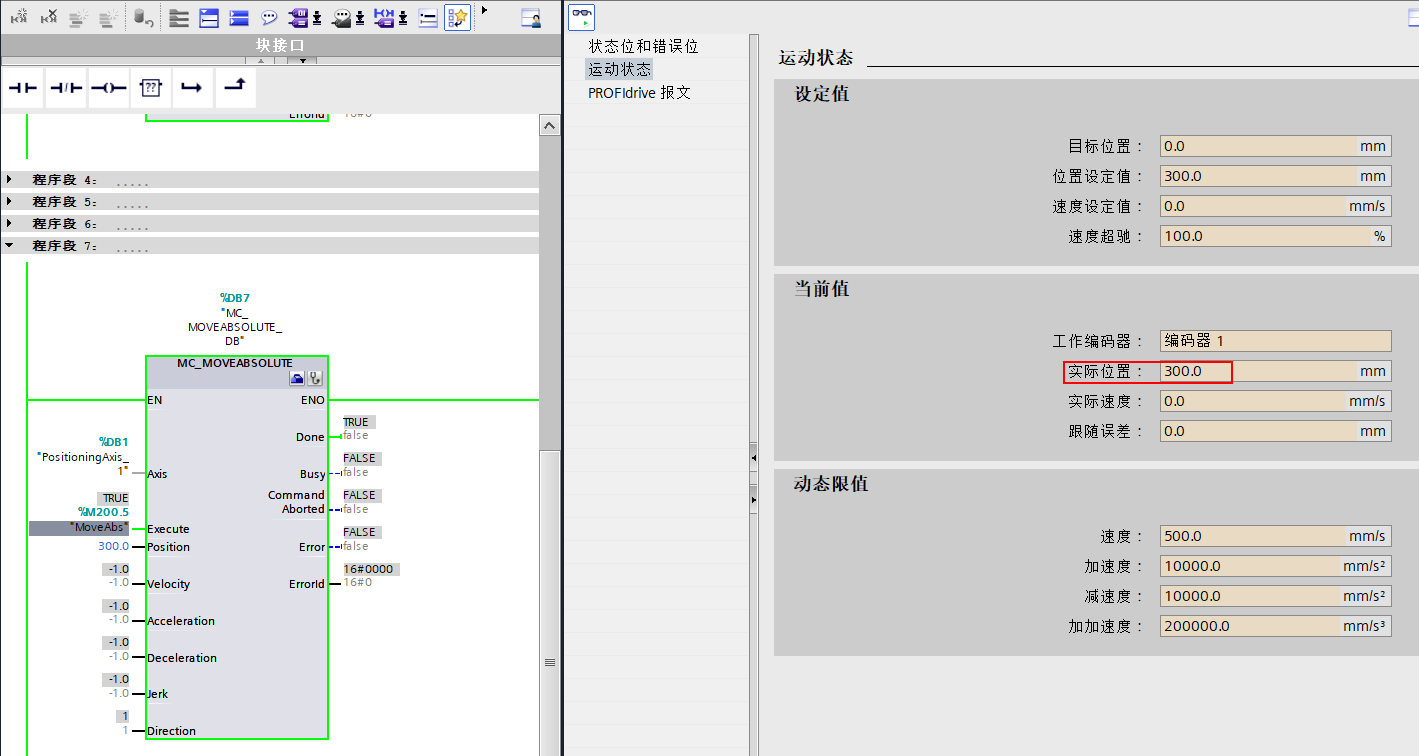Insert a free-form comment
1419x756 pixels.
(269, 17)
